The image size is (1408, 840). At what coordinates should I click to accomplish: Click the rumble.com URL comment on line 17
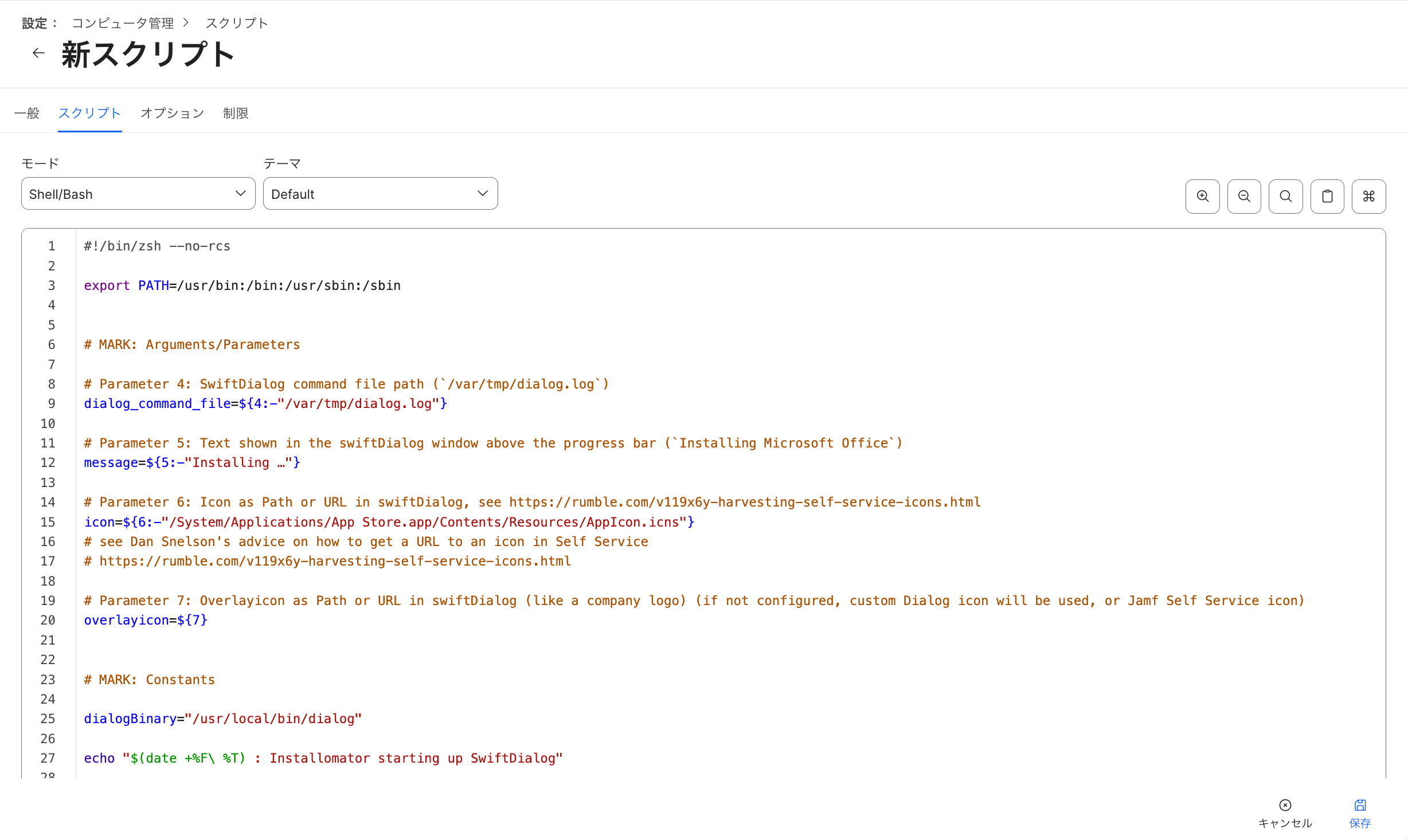pyautogui.click(x=327, y=561)
